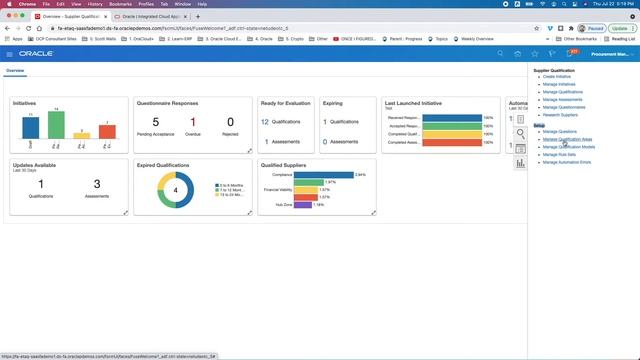Click the Expired Qualifications donut chart
The height and width of the screenshot is (360, 640).
tap(176, 190)
